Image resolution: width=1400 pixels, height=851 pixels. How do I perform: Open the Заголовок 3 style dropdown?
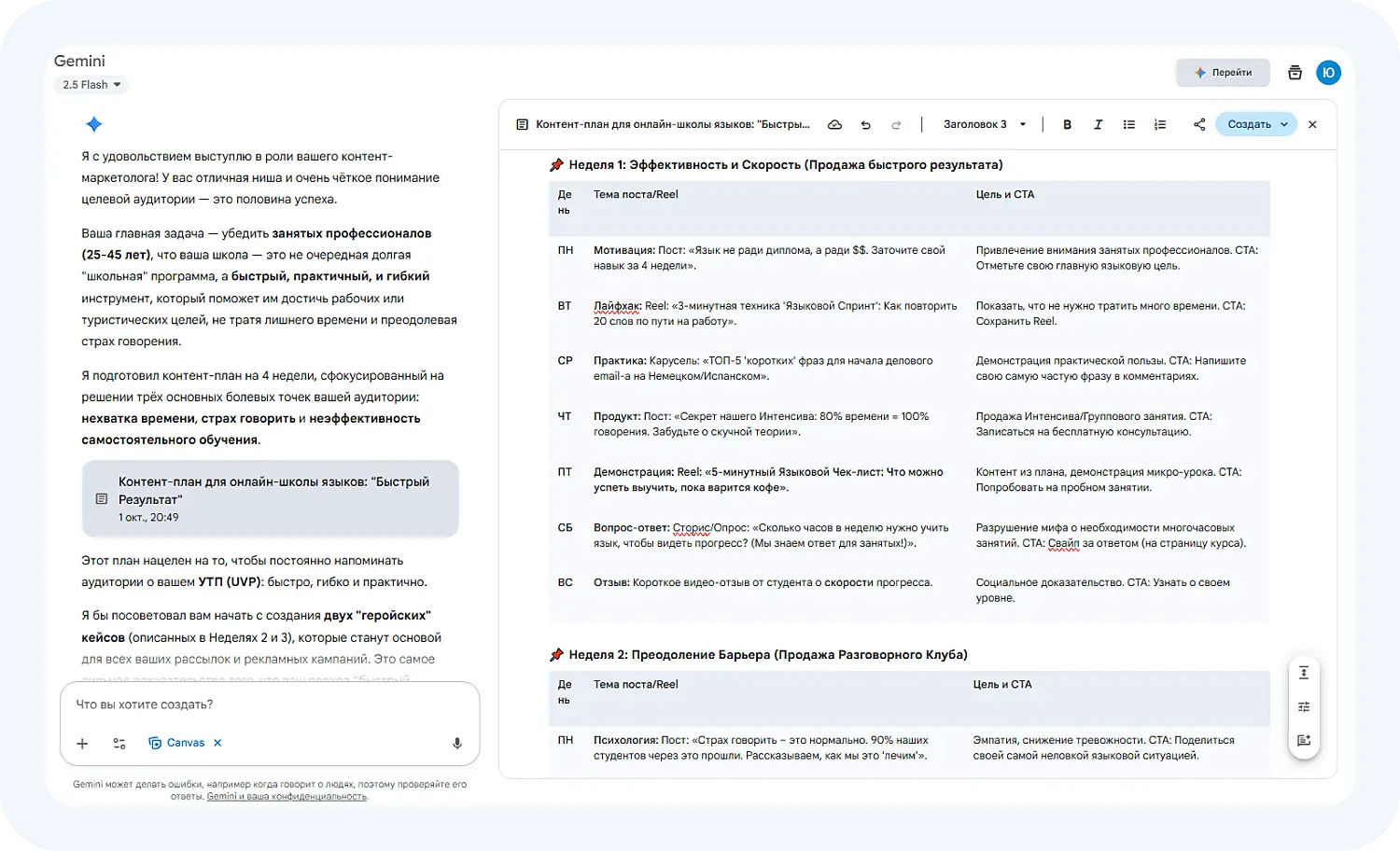click(982, 123)
